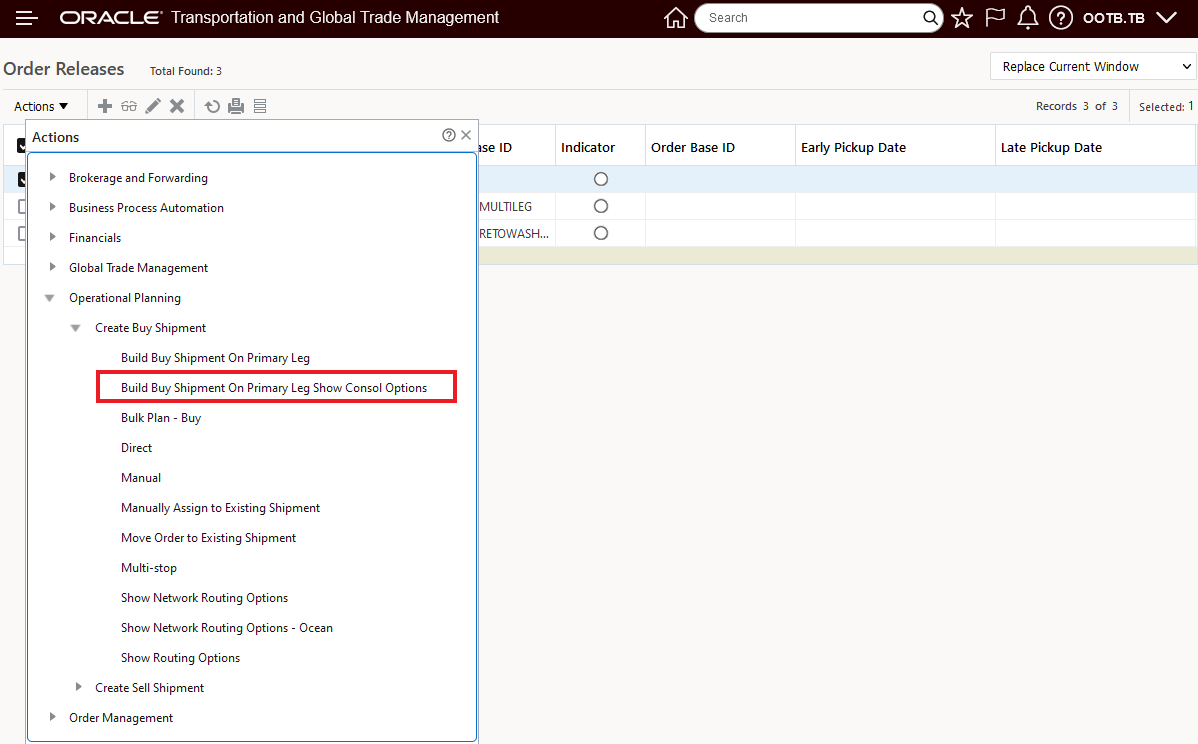1198x744 pixels.
Task: Expand Business Process Automation node
Action: click(x=52, y=207)
